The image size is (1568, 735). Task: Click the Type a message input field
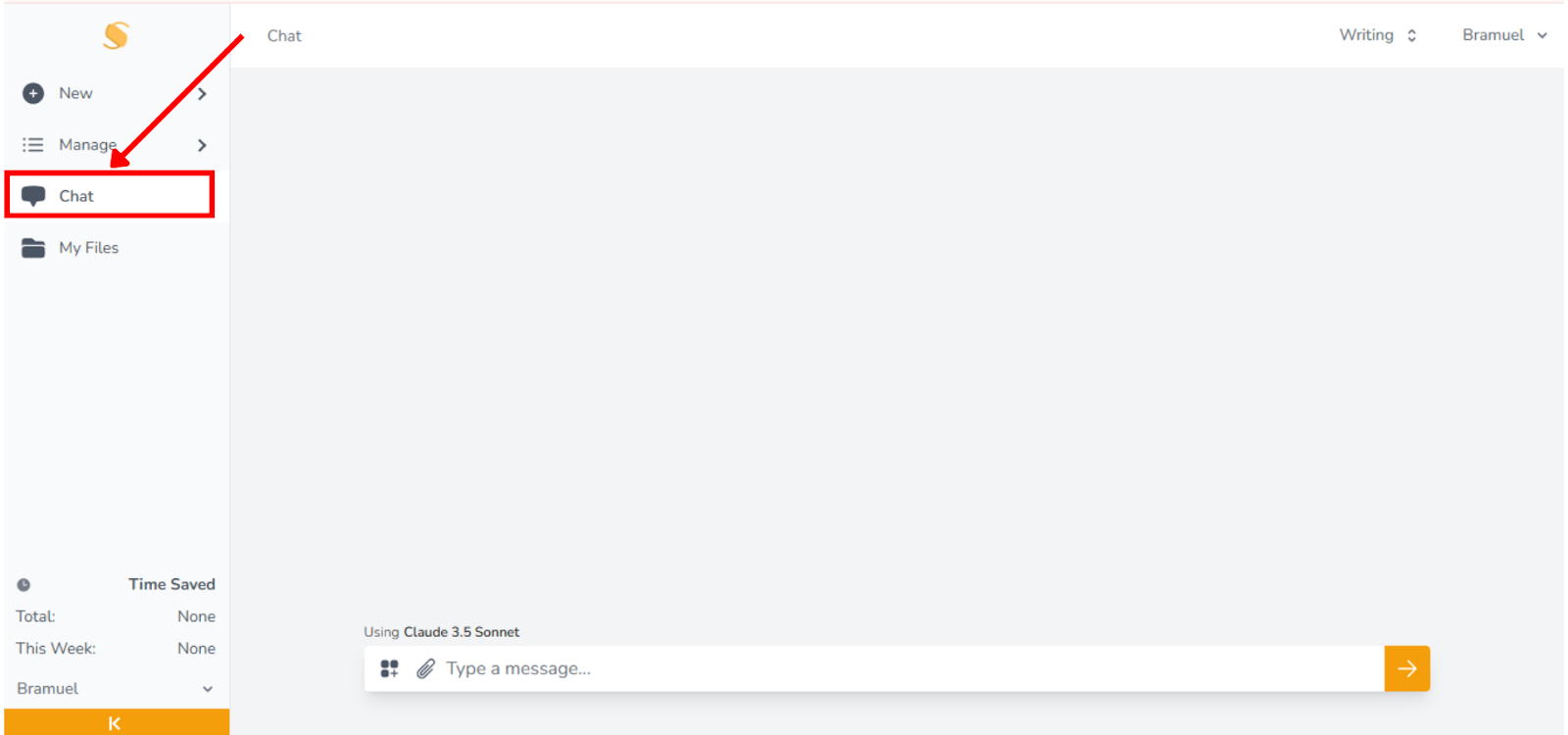pos(911,668)
